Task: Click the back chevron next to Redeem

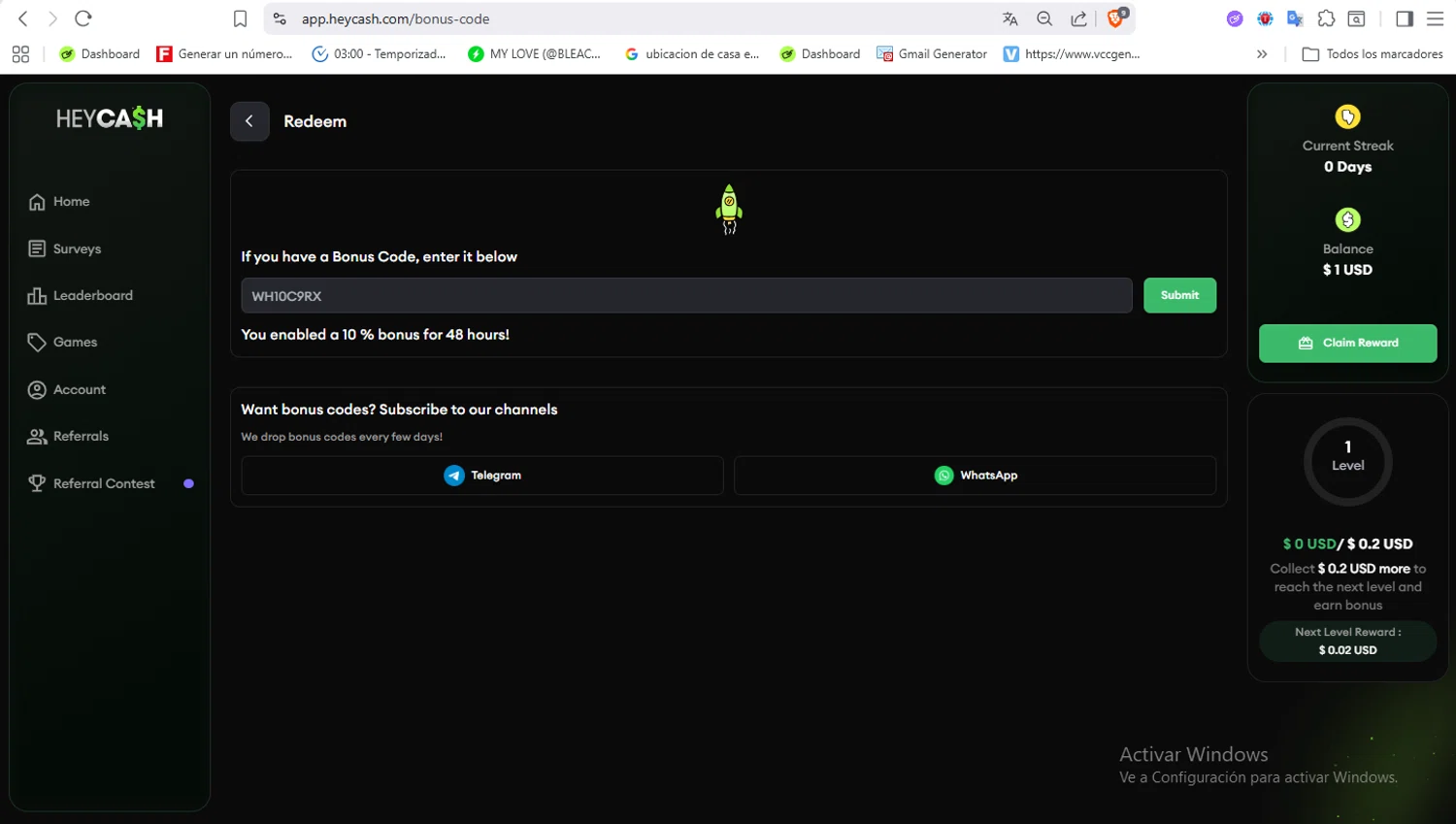Action: (249, 121)
